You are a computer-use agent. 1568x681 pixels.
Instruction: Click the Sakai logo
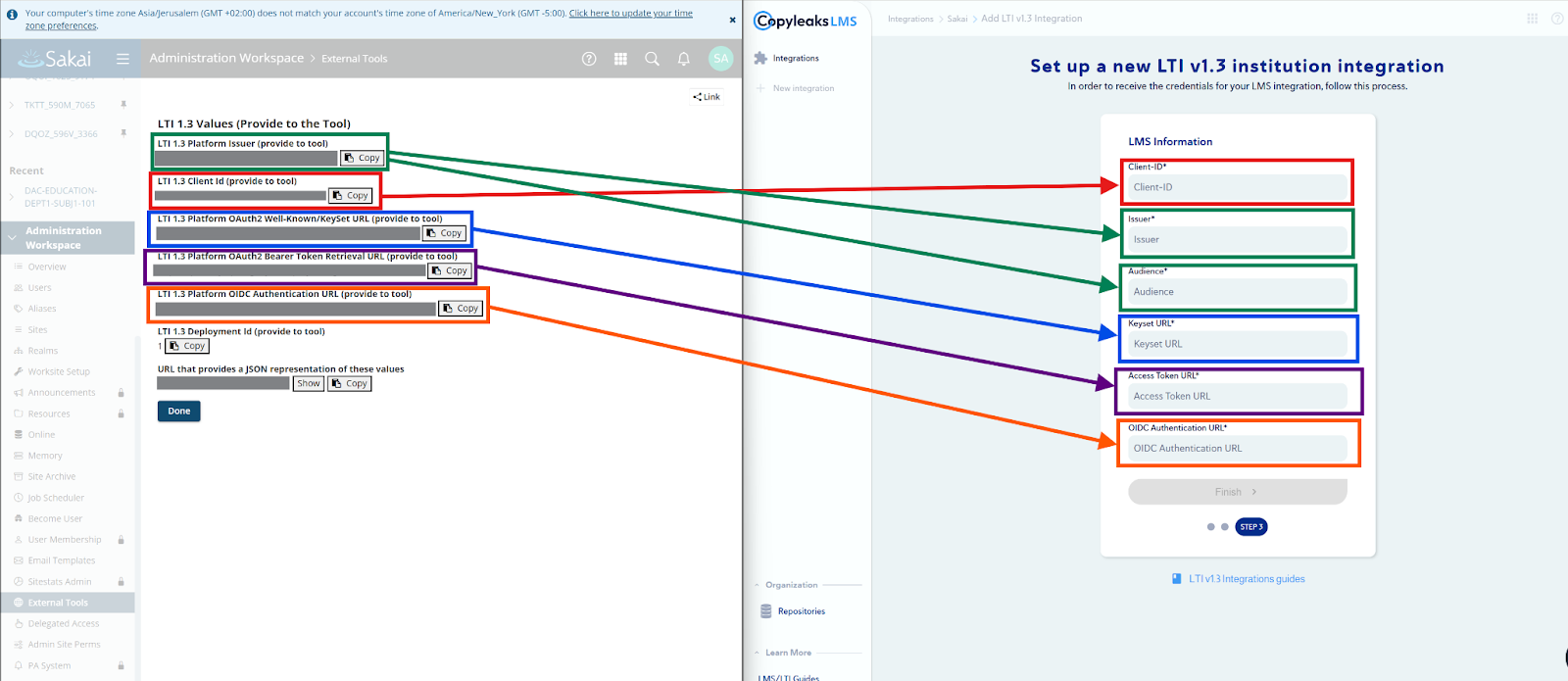pos(55,59)
